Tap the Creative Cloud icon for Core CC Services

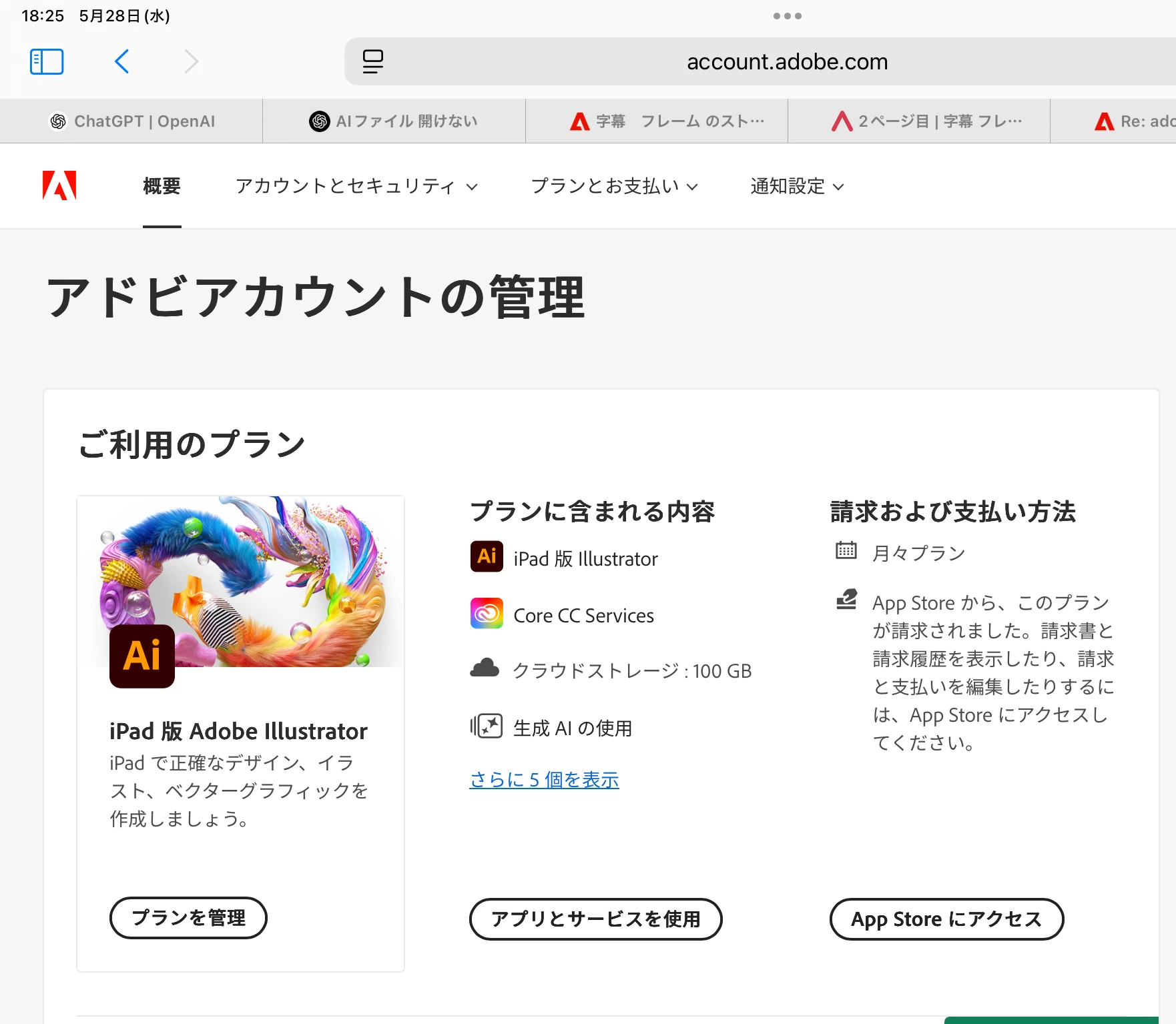(x=487, y=613)
